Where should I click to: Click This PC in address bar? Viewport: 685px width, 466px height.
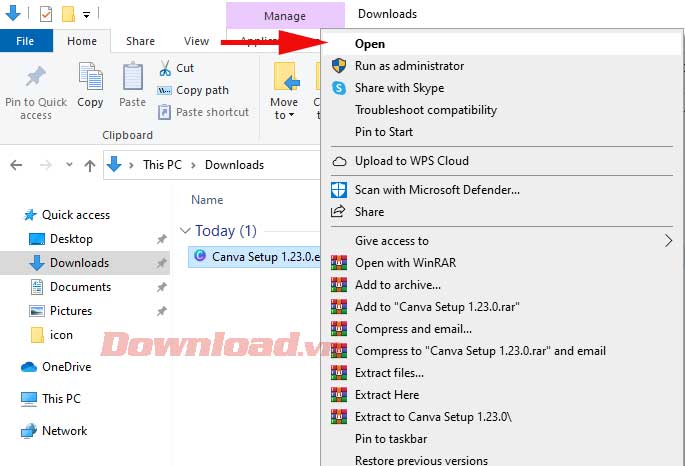point(162,165)
